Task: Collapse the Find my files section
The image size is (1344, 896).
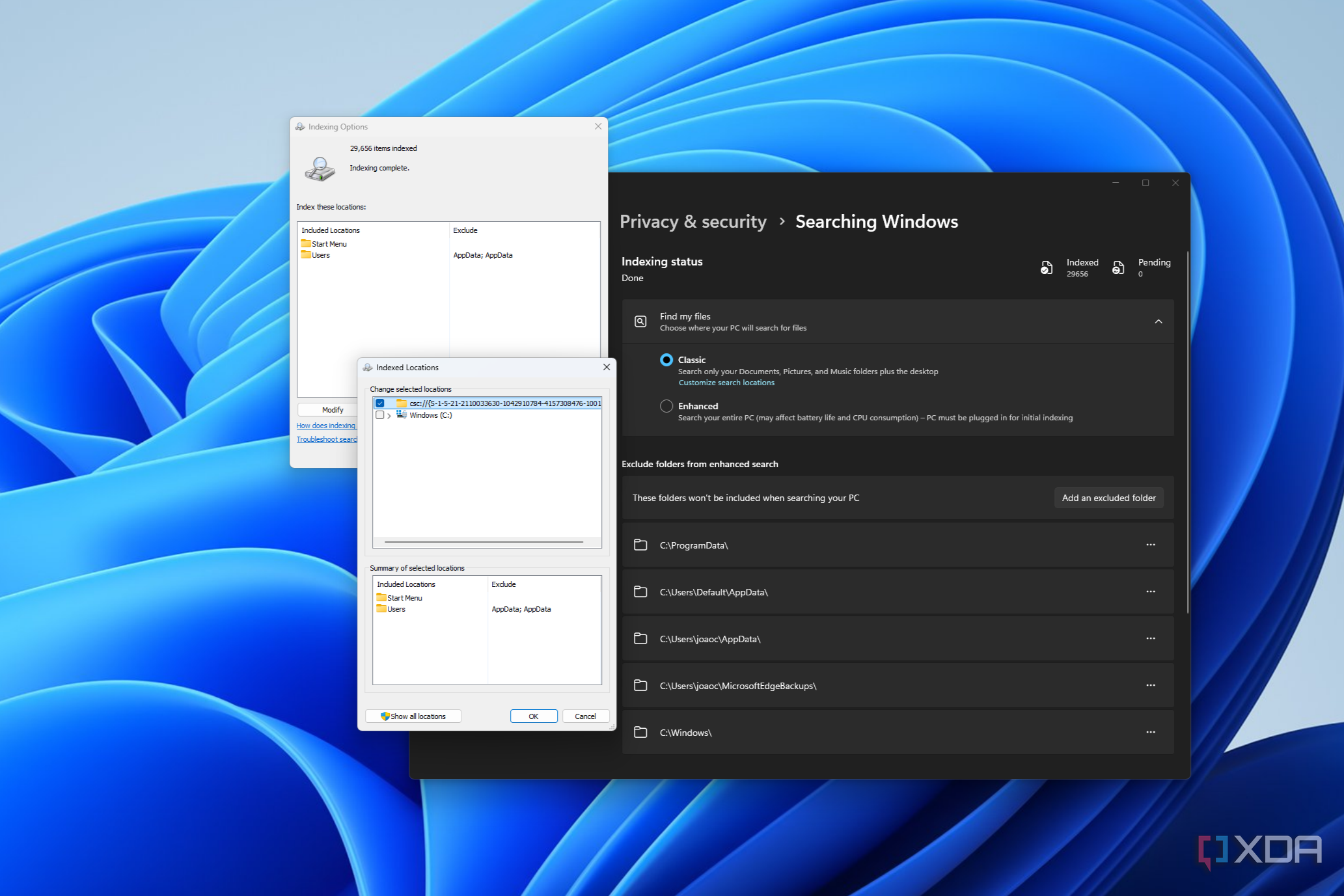Action: pyautogui.click(x=1158, y=321)
